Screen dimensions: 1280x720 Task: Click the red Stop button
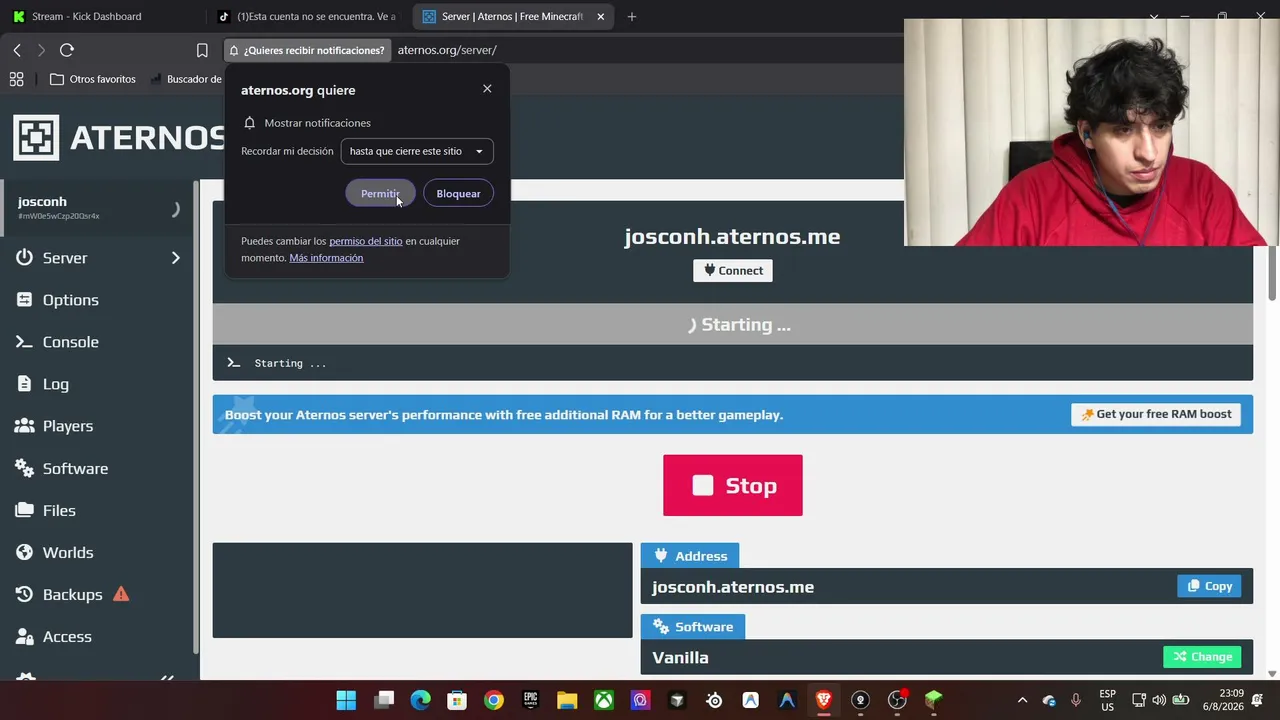[733, 485]
